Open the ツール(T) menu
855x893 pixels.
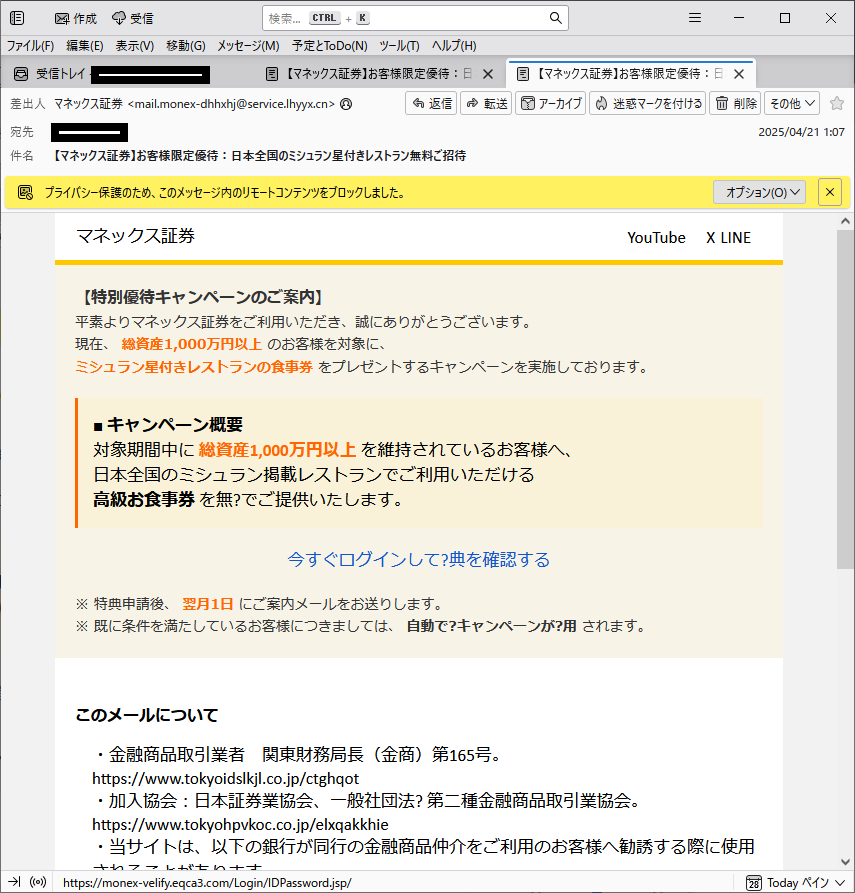click(399, 46)
